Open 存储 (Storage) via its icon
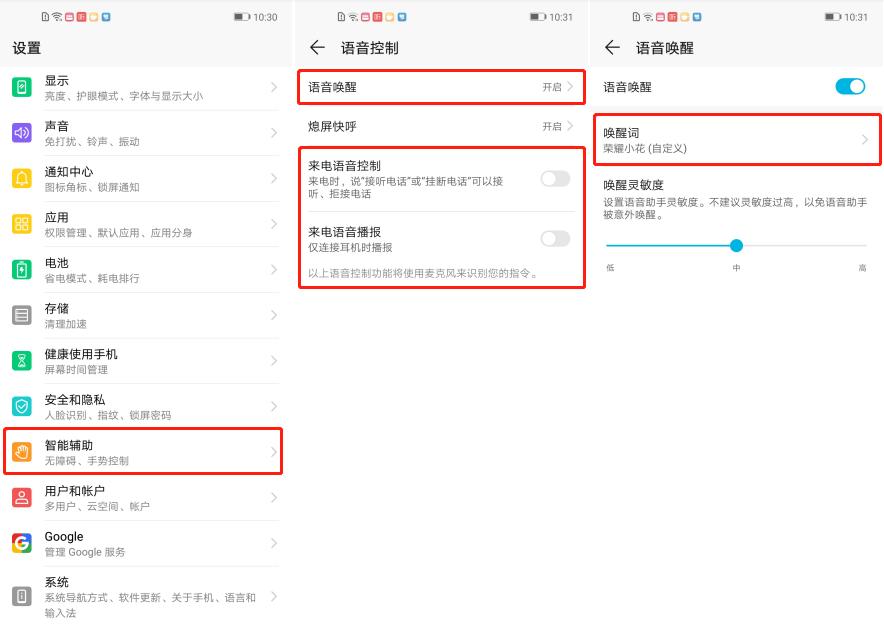This screenshot has width=884, height=628. pos(19,315)
